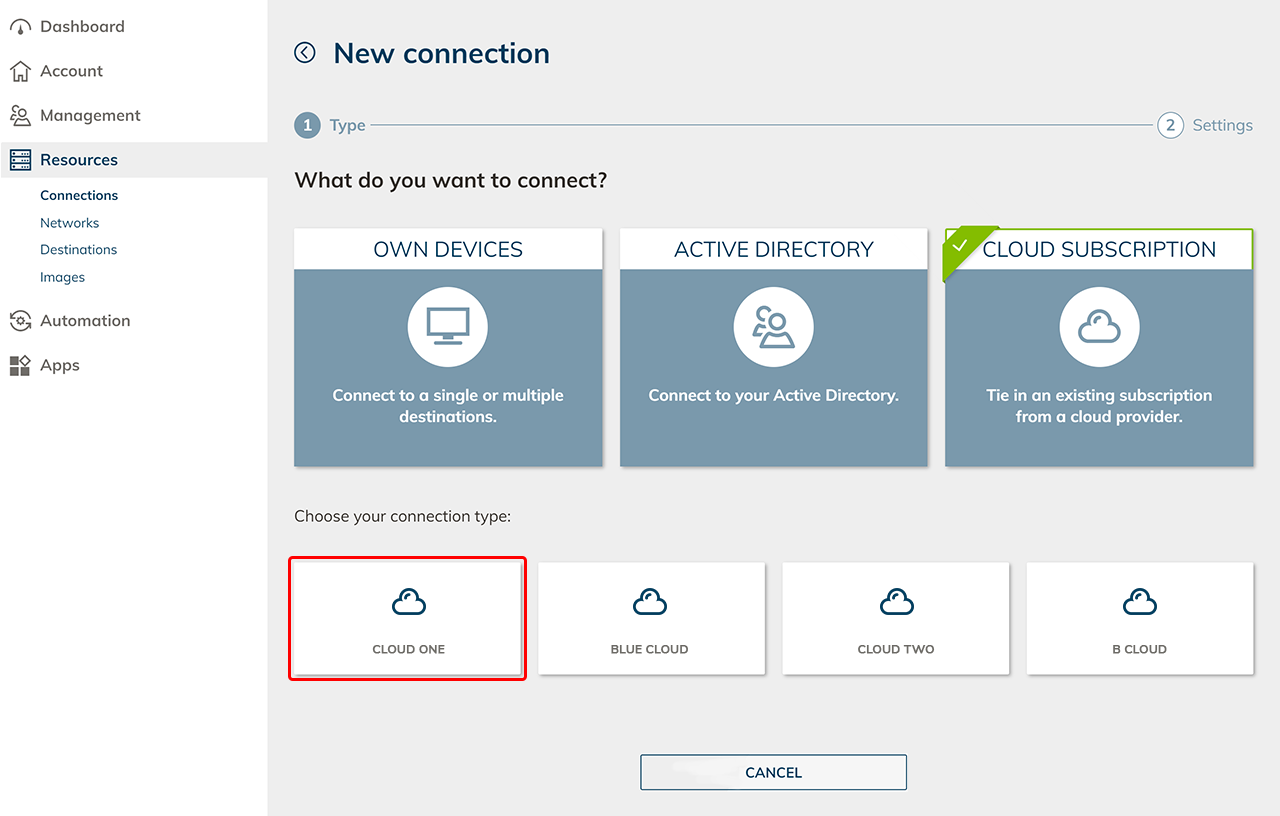Click the Management users icon

pyautogui.click(x=20, y=116)
